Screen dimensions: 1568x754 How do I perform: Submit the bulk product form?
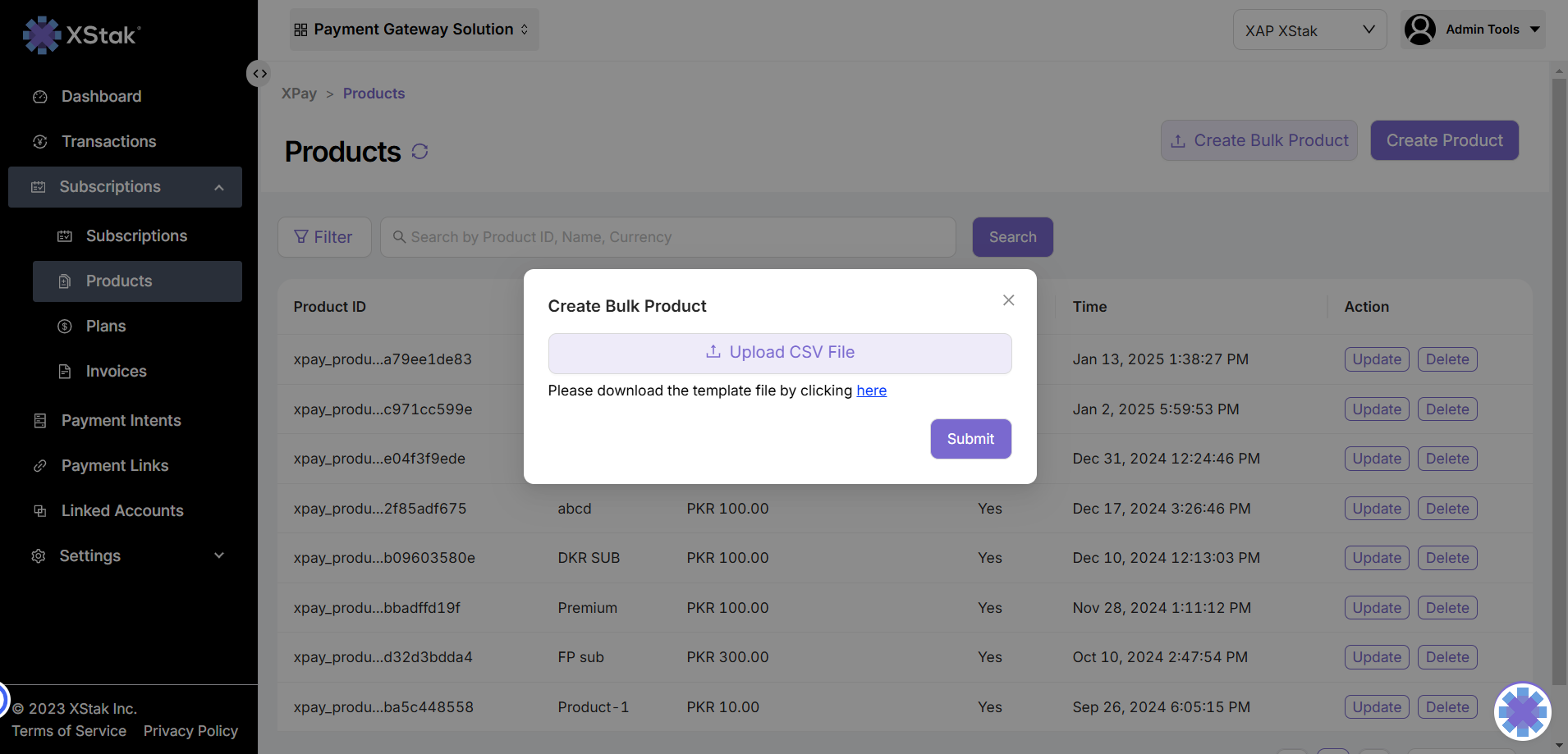click(970, 439)
